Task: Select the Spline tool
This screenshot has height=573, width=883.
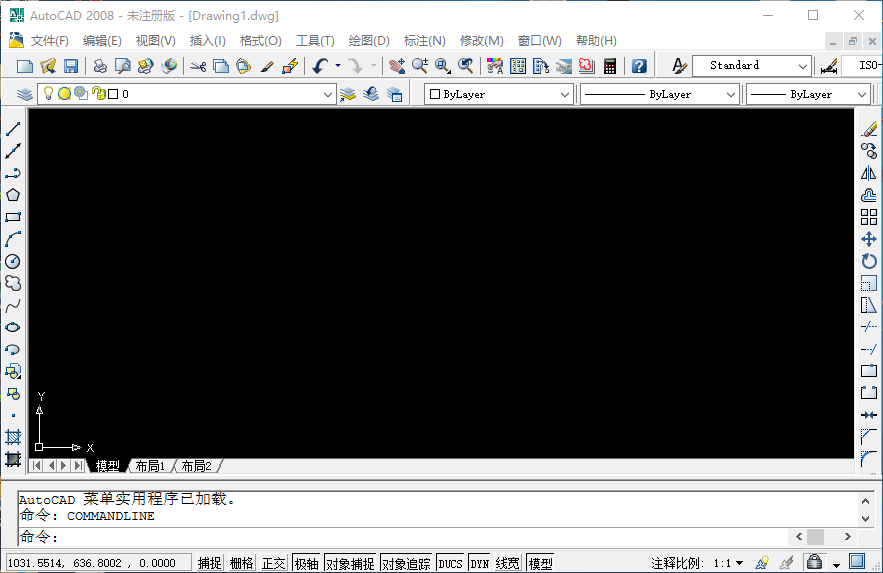Action: click(13, 306)
